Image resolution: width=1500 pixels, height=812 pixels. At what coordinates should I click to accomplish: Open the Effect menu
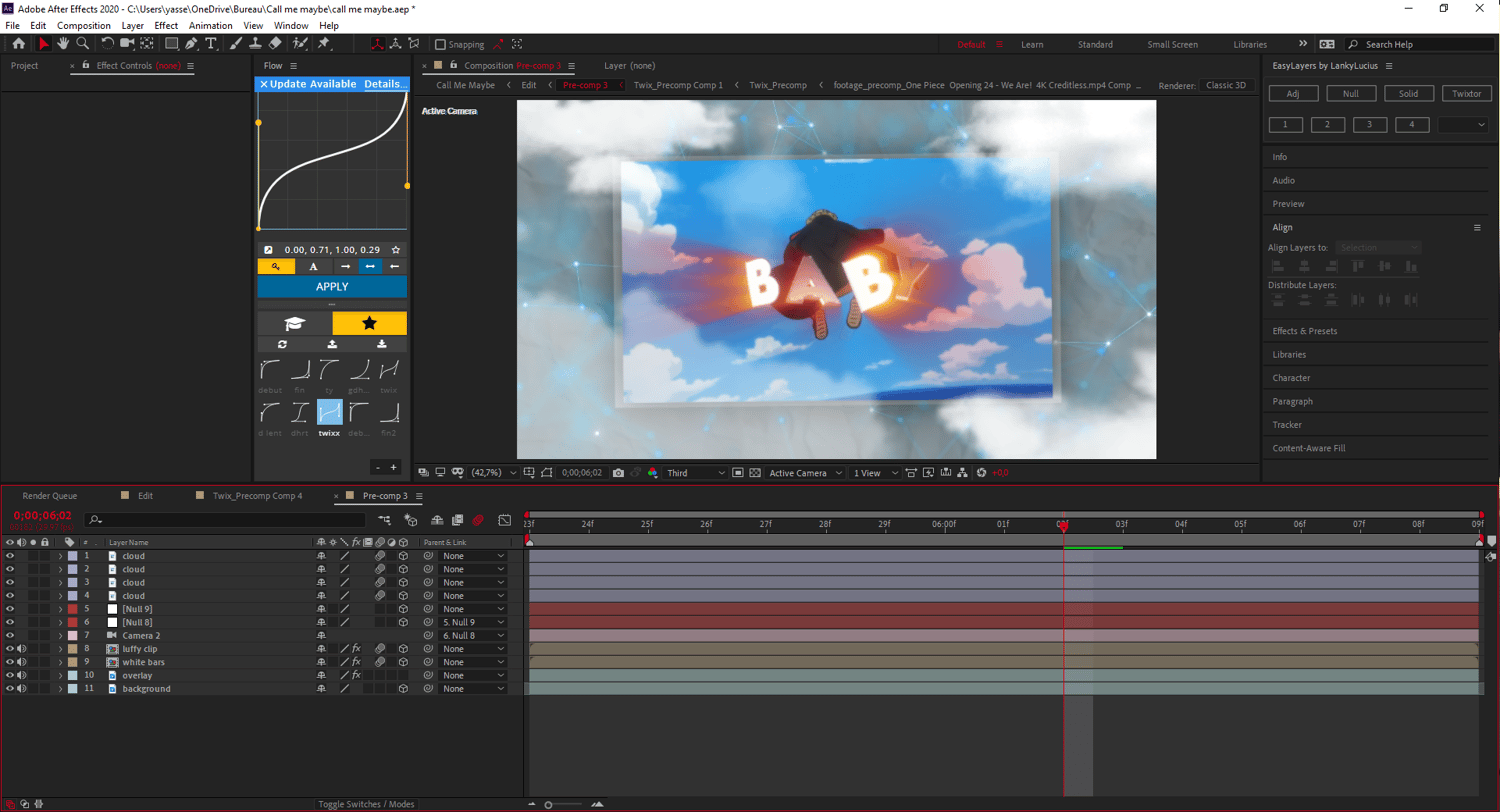[x=166, y=25]
